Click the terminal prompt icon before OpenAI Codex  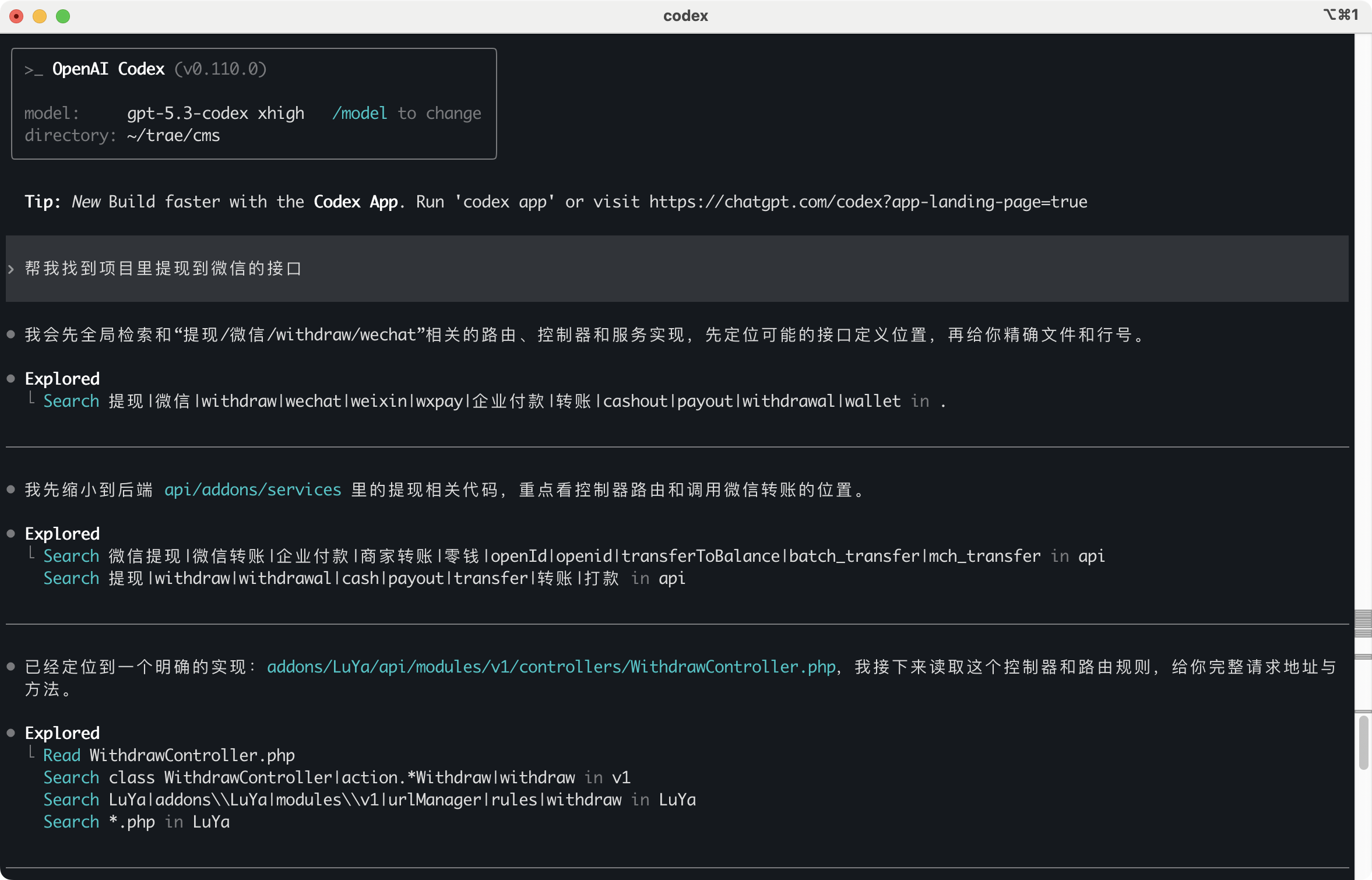(x=33, y=70)
